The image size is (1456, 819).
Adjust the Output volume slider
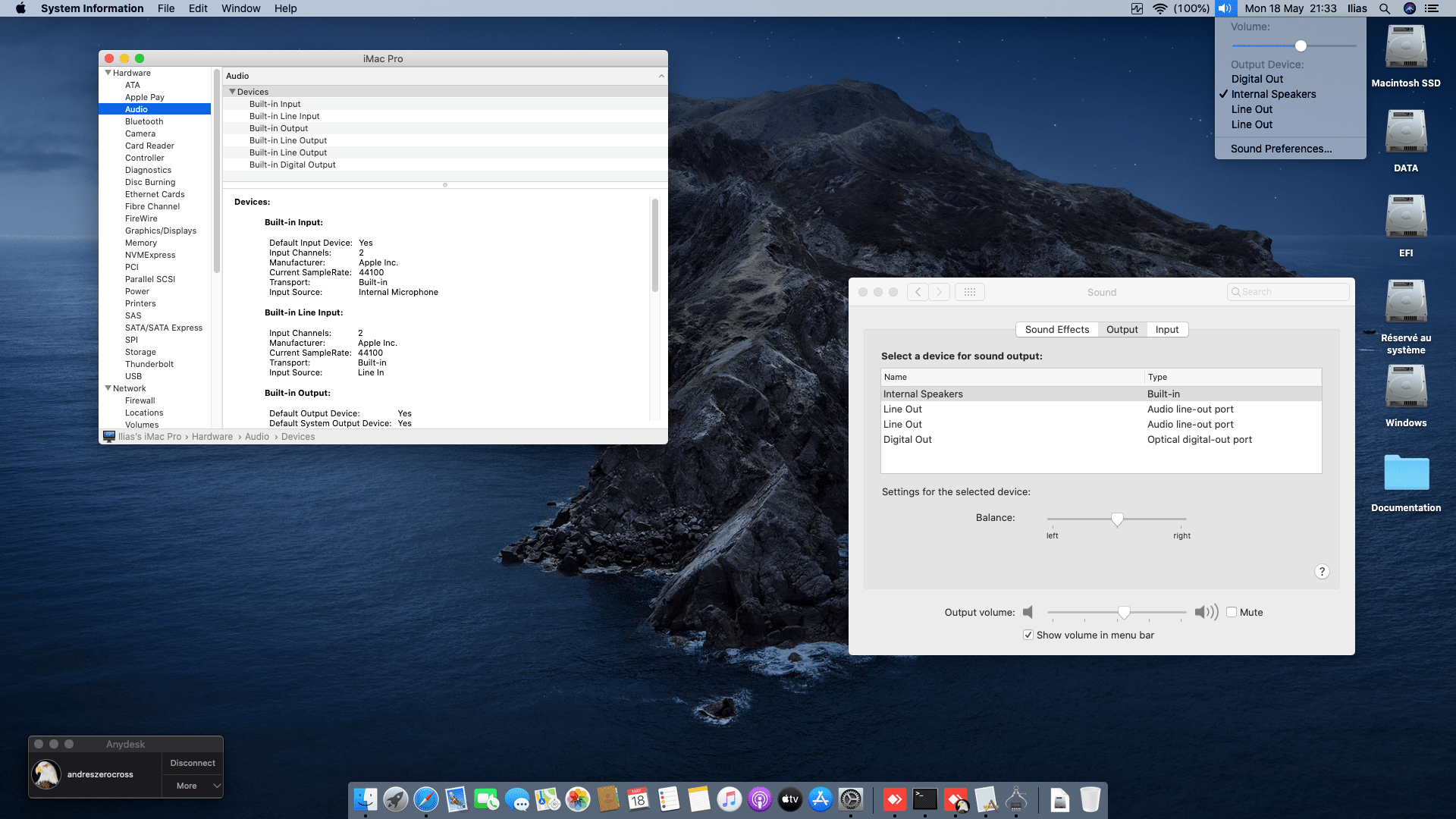pyautogui.click(x=1125, y=613)
